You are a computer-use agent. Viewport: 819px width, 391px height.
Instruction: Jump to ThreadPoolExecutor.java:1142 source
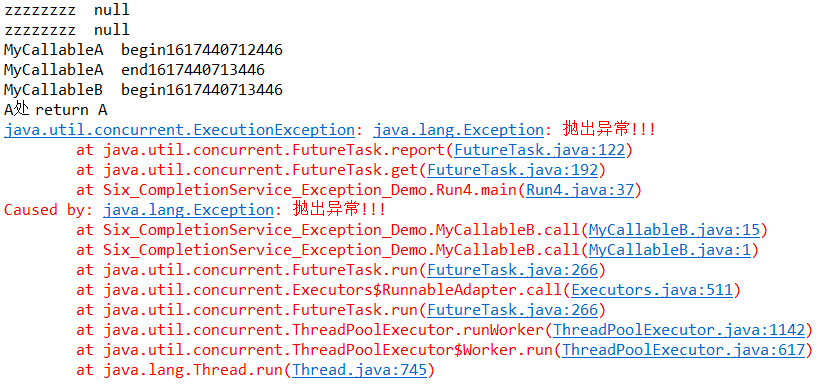pyautogui.click(x=679, y=330)
